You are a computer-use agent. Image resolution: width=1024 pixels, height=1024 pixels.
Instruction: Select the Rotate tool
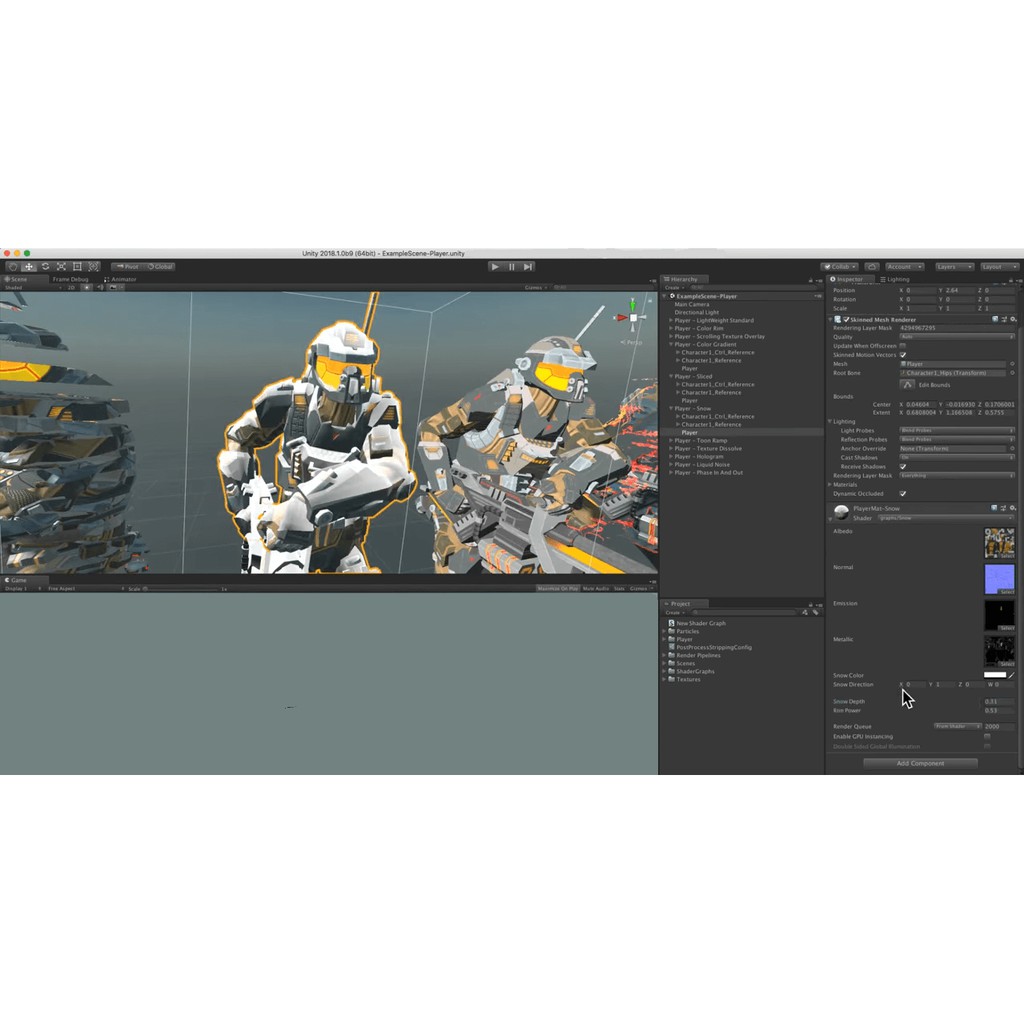45,267
